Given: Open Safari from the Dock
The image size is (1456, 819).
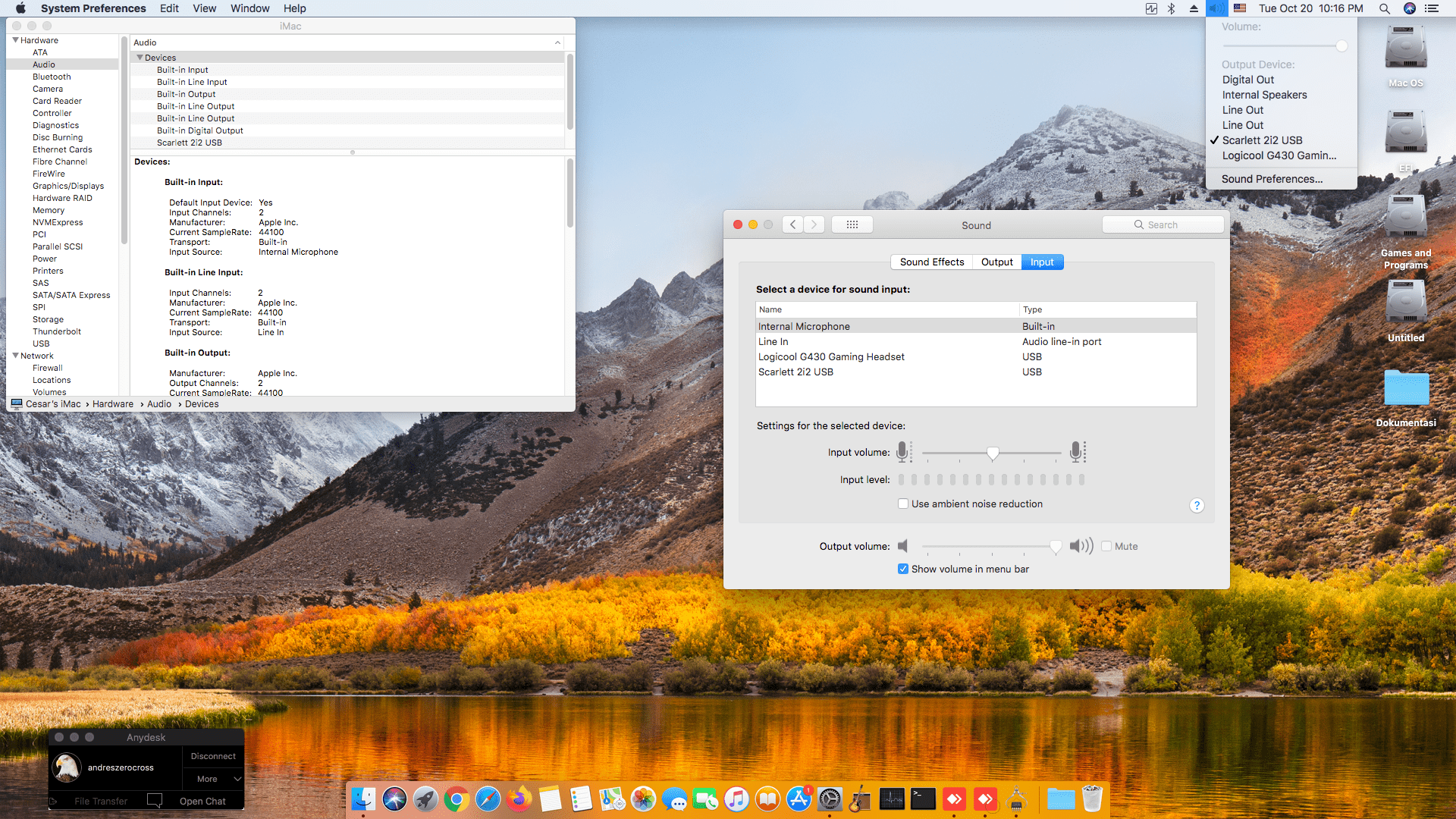Looking at the screenshot, I should (488, 799).
